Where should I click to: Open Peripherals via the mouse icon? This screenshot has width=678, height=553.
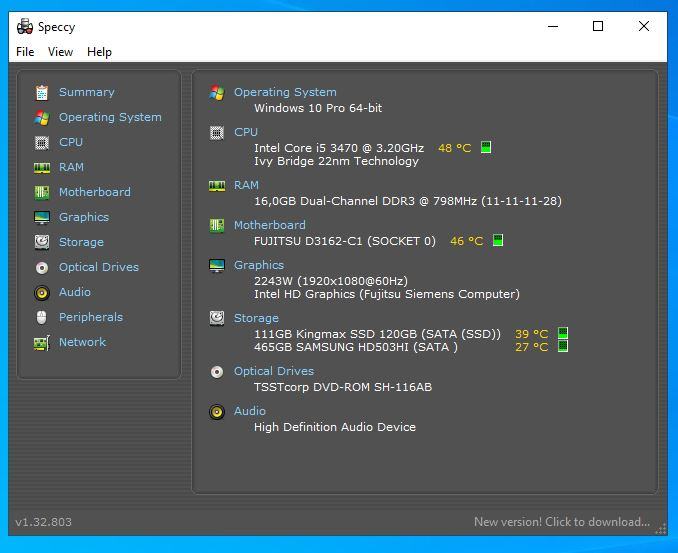click(x=41, y=317)
